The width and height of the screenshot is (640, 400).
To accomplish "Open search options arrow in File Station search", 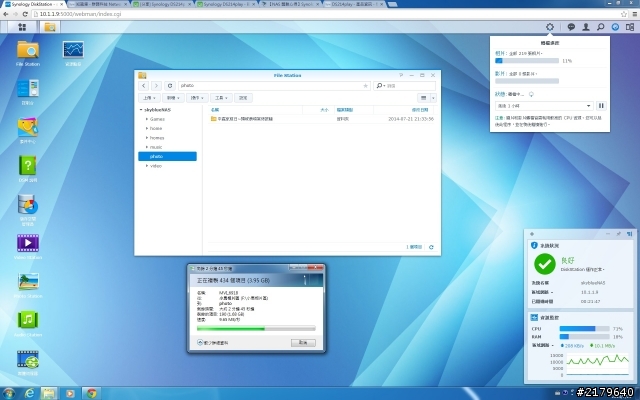I will coord(384,86).
